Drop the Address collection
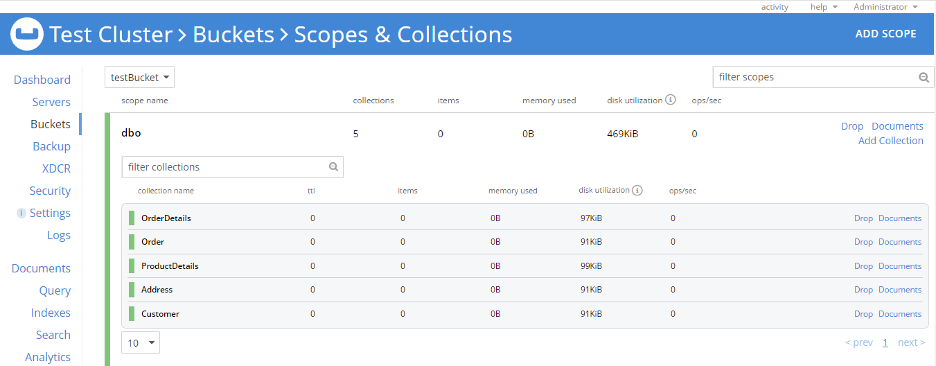The width and height of the screenshot is (936, 366). [863, 290]
